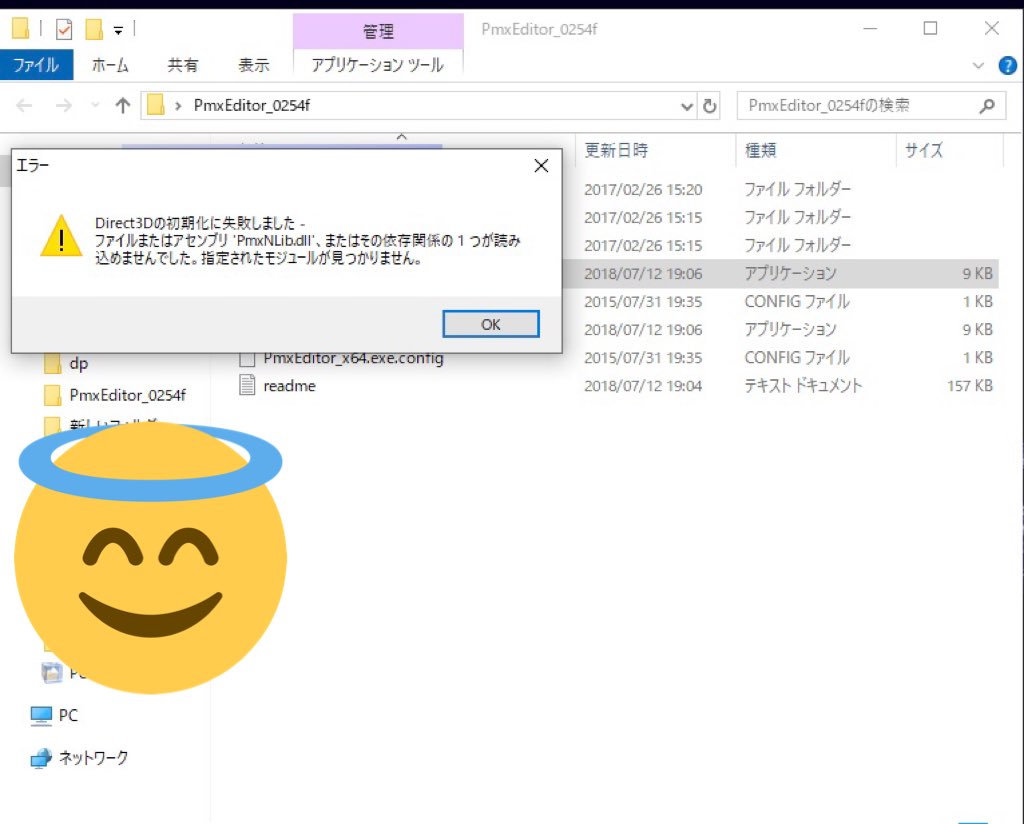Click the PmxEditor_0254f folder icon in tree
Image resolution: width=1024 pixels, height=824 pixels.
(52, 395)
